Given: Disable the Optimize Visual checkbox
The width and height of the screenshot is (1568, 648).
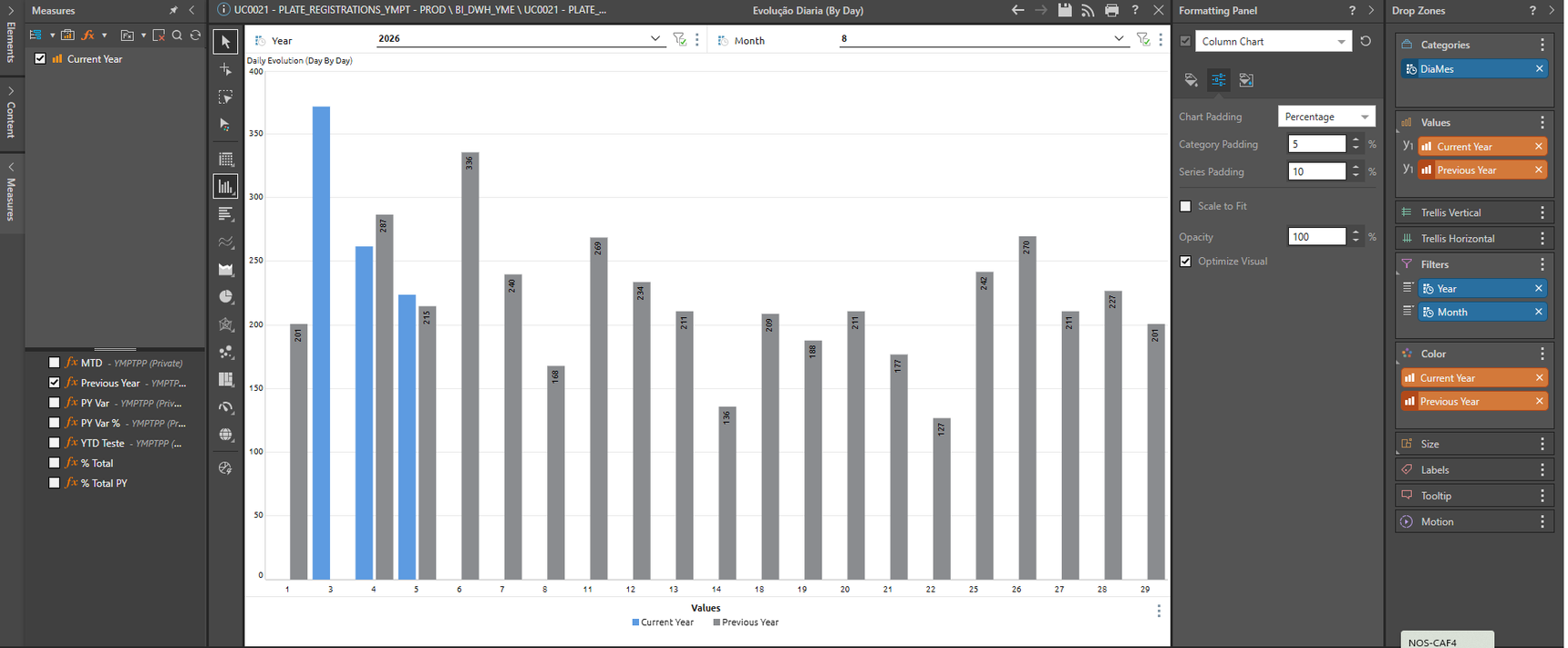Looking at the screenshot, I should (1185, 262).
